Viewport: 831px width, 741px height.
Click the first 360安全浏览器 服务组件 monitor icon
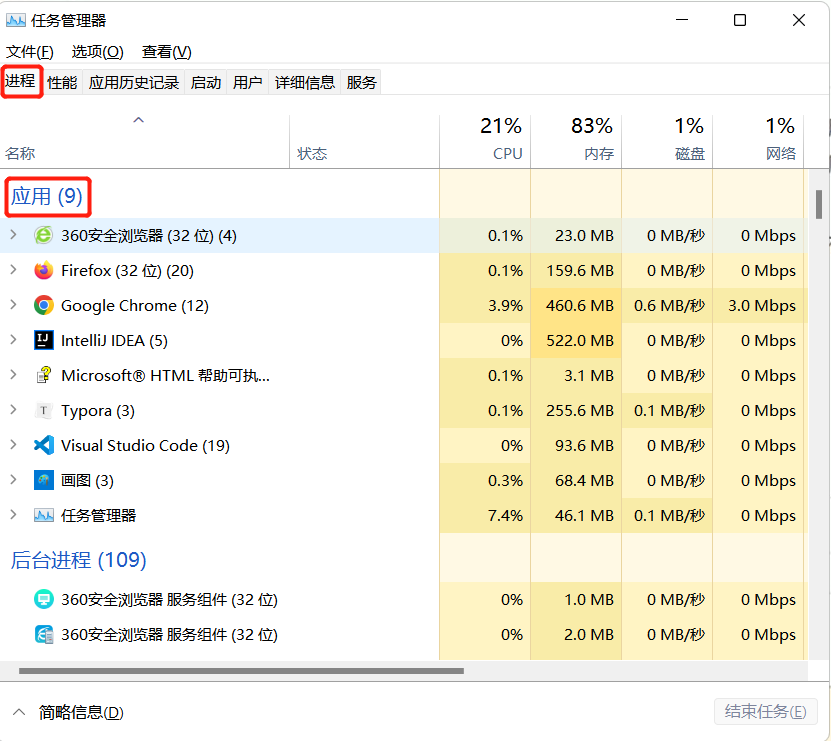coord(43,599)
